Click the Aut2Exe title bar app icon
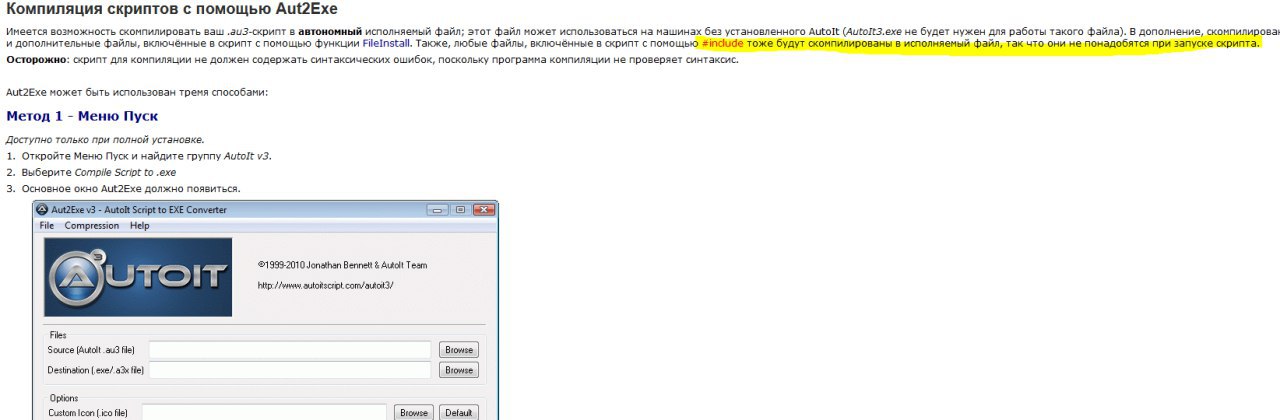 click(43, 210)
